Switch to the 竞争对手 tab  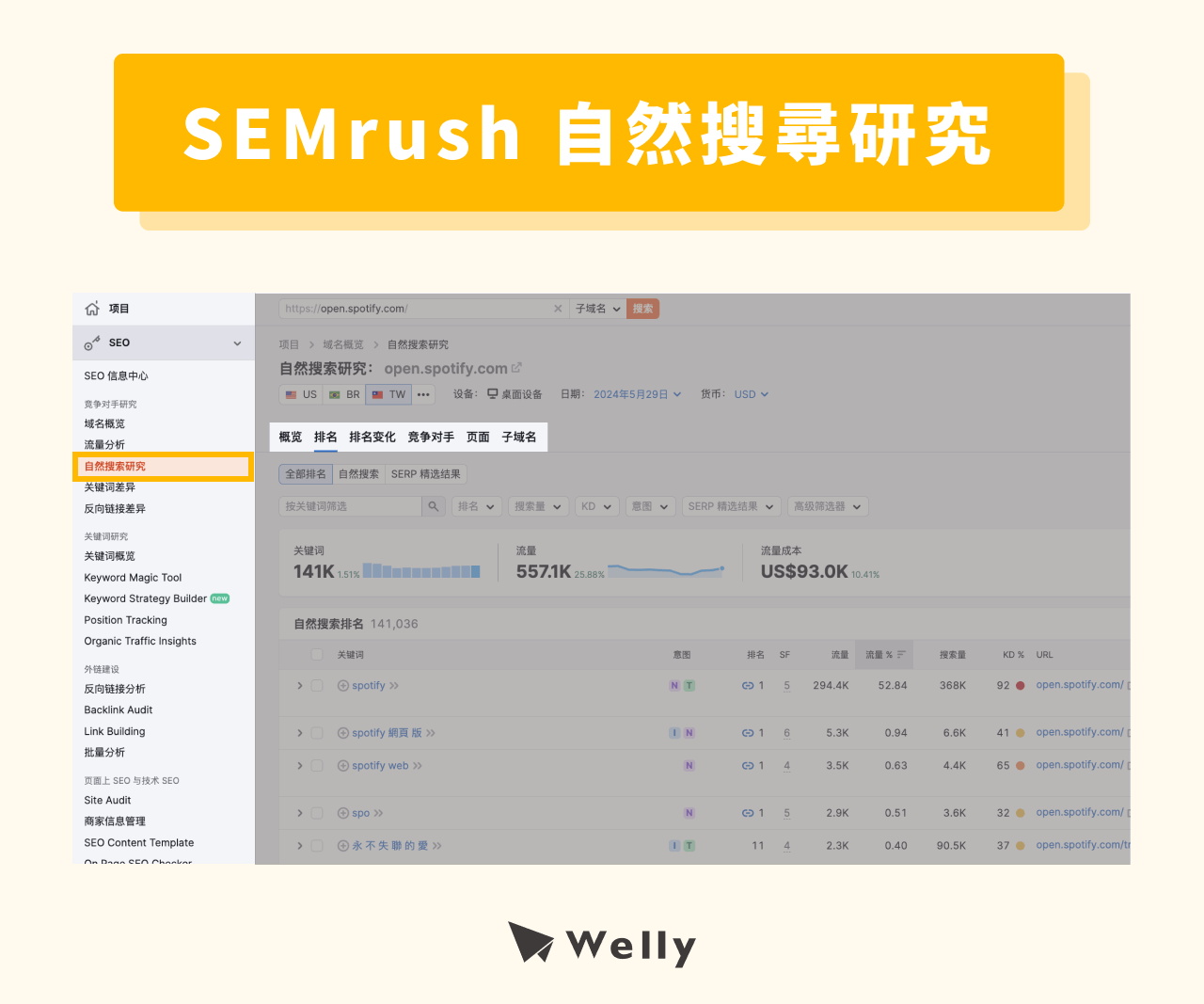(431, 437)
